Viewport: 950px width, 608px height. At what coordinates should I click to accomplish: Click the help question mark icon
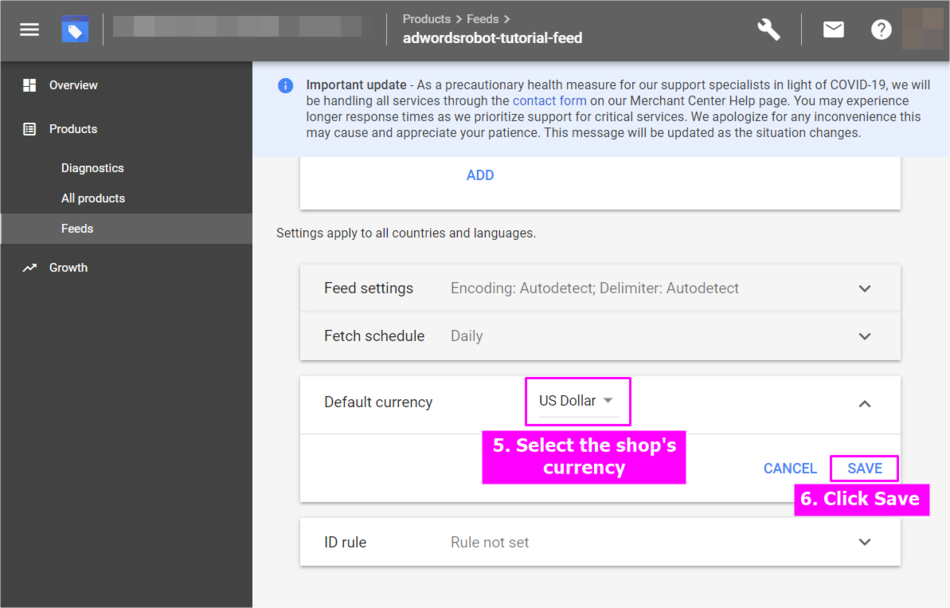[x=881, y=30]
